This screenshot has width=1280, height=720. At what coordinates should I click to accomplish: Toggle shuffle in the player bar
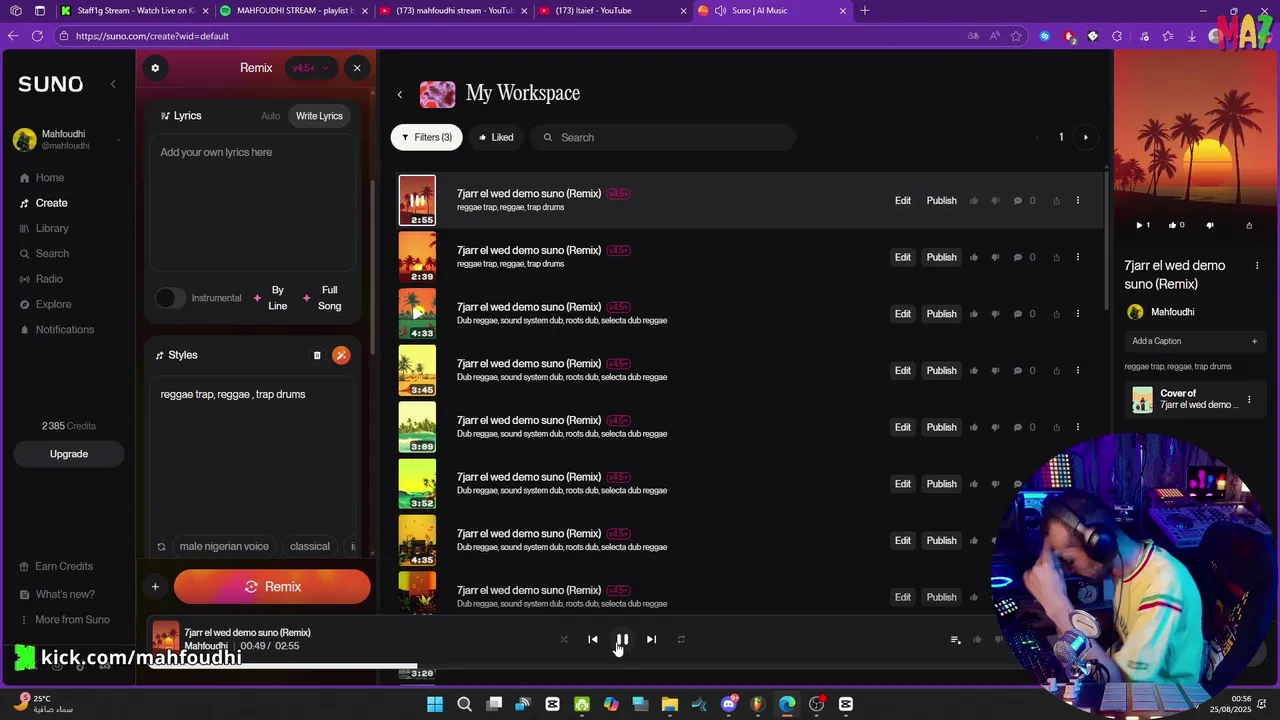564,639
